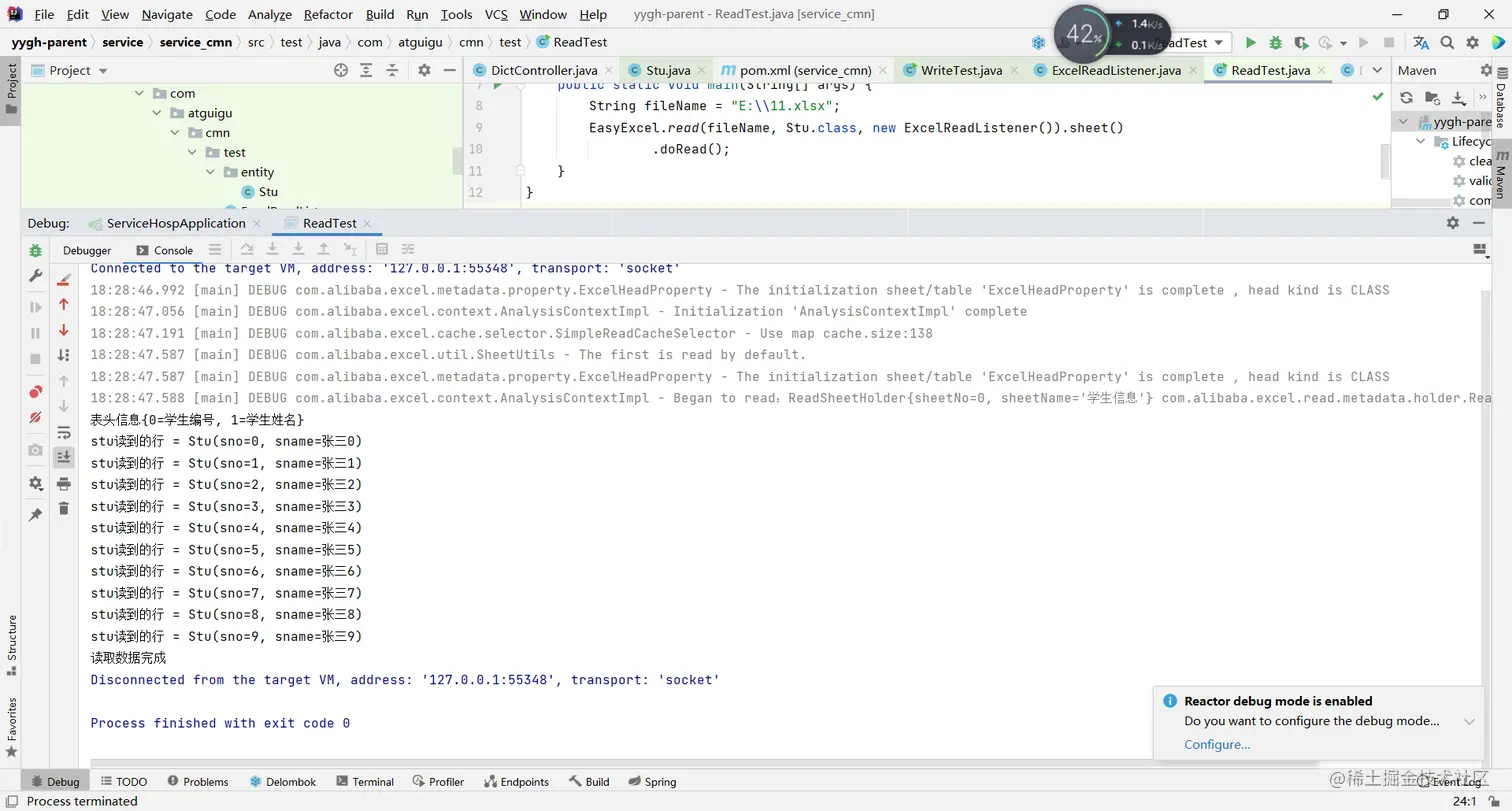1512x811 pixels.
Task: Rerun ReadTest debug session bug icon
Action: (x=36, y=250)
